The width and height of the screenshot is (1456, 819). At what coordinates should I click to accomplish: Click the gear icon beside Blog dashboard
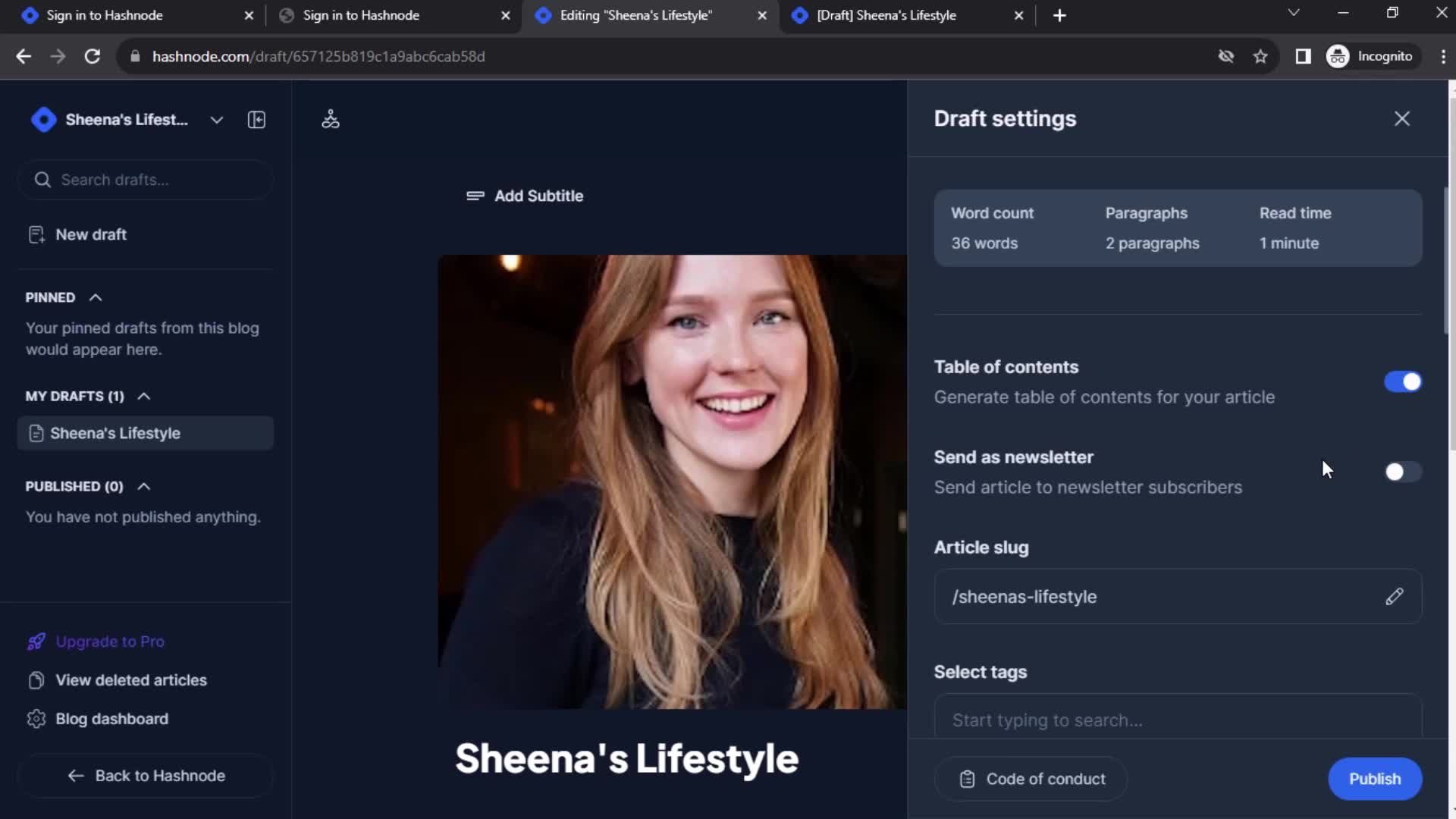(36, 719)
